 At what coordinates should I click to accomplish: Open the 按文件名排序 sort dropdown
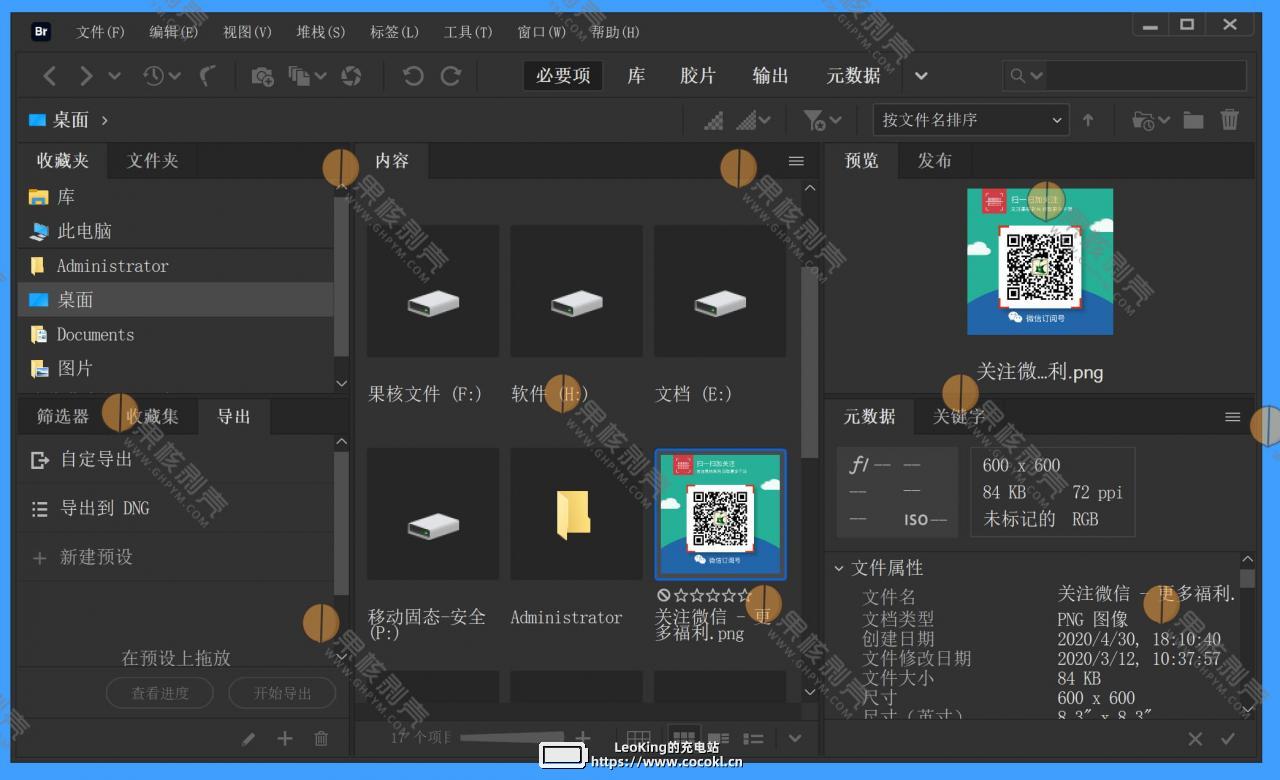[x=971, y=120]
